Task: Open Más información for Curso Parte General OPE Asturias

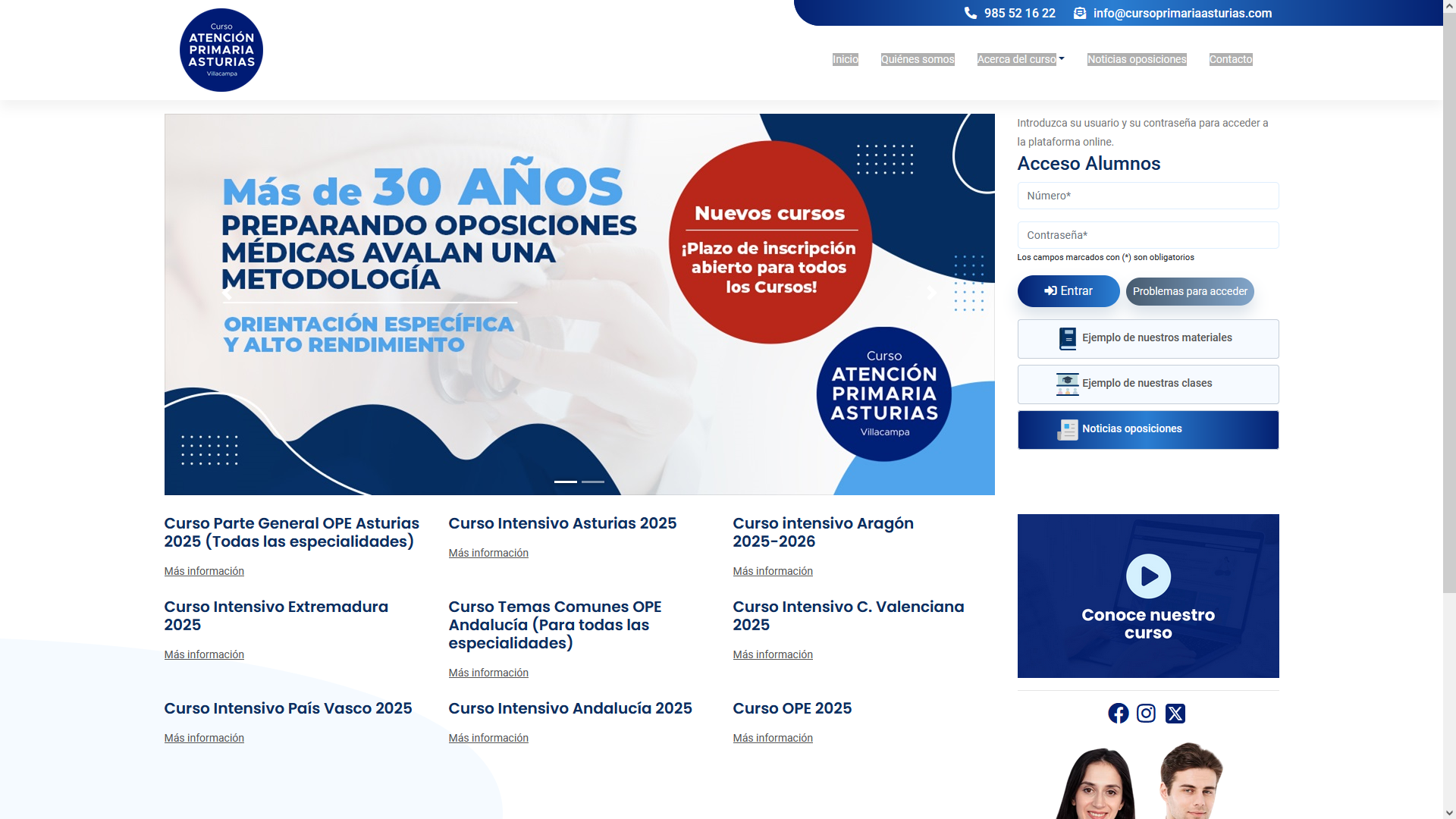Action: coord(204,571)
